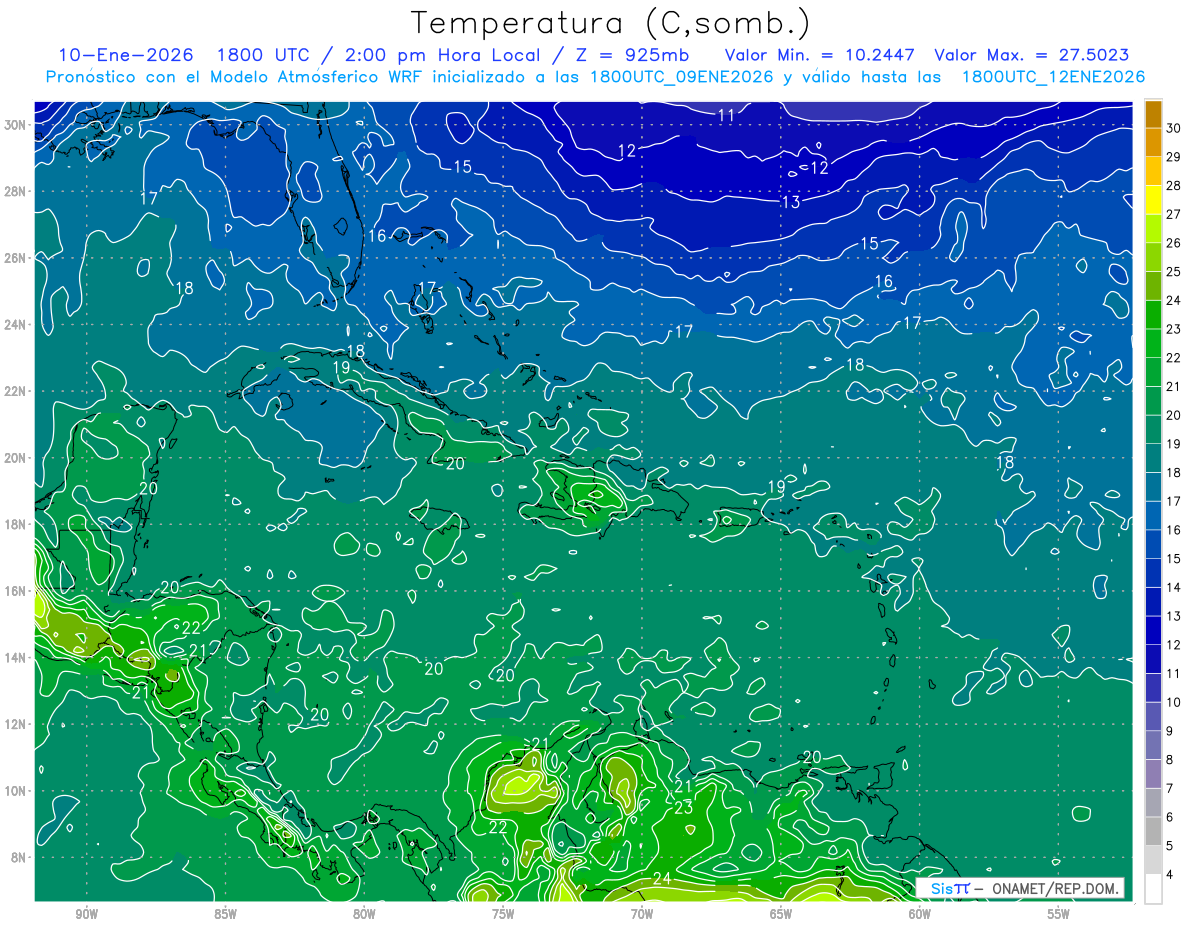
Task: Click the latitude tick label "8N"
Action: click(x=20, y=857)
